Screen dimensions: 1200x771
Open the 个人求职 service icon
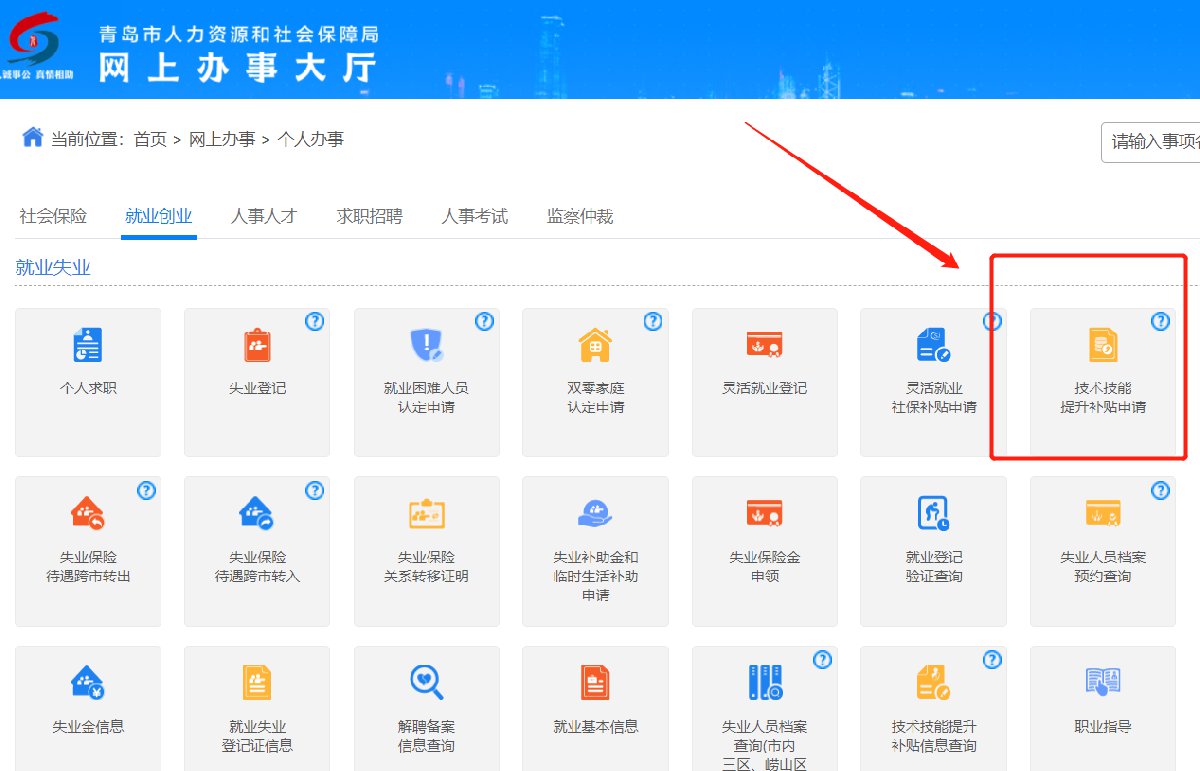pos(88,345)
